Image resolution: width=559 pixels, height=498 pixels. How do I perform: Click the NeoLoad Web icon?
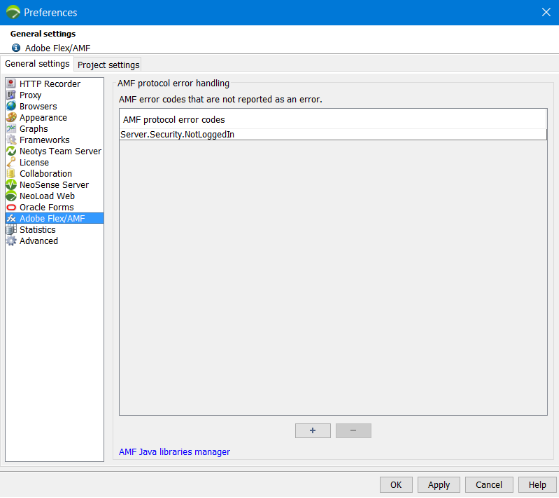click(x=11, y=196)
